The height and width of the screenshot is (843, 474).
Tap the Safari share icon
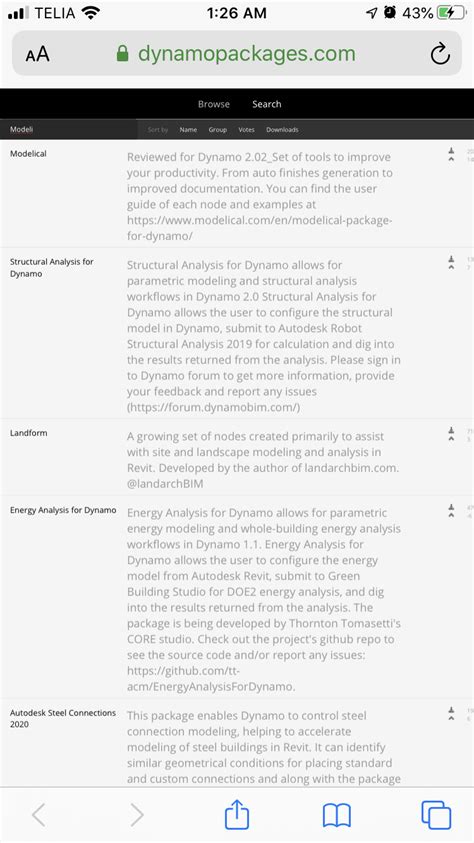(x=237, y=815)
